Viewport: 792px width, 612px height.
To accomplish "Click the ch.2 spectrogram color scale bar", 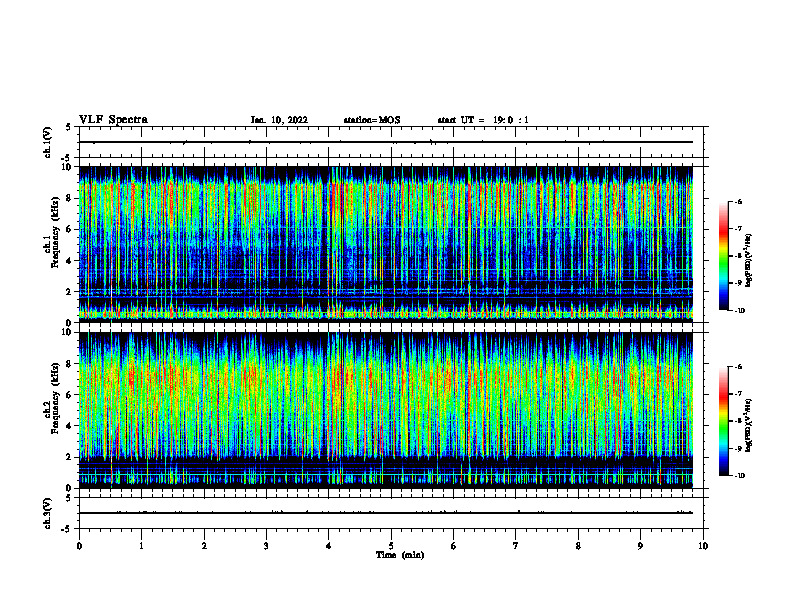I will [x=723, y=421].
